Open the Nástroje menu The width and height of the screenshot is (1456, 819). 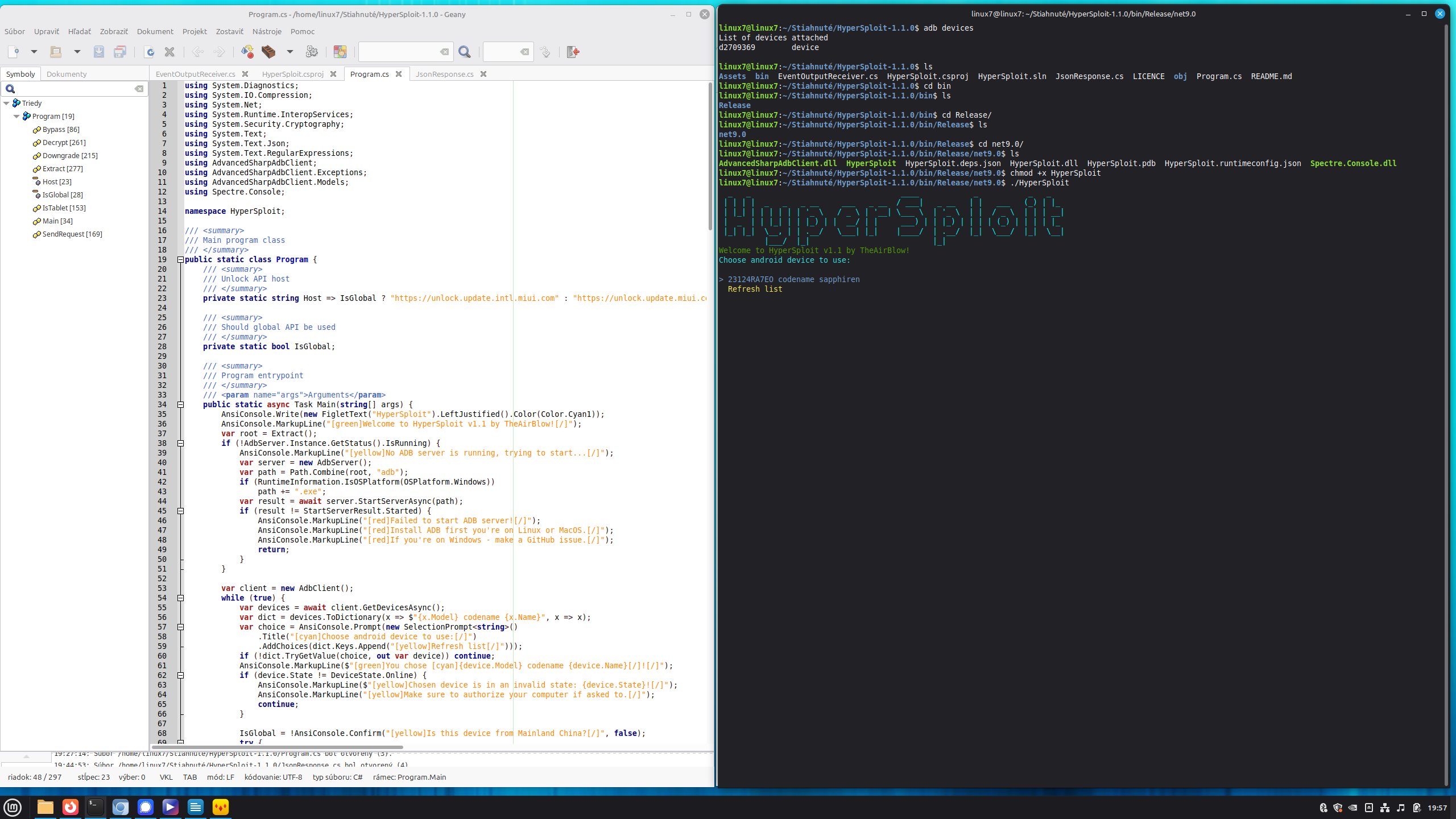click(267, 31)
